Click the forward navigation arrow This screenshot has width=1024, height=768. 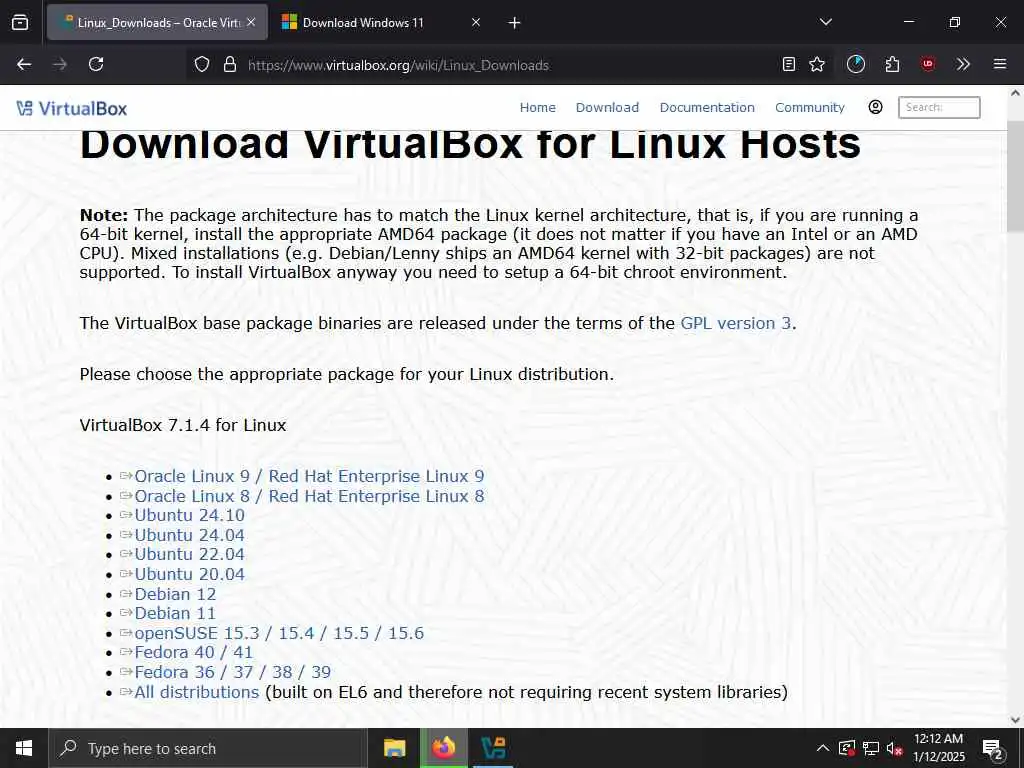[60, 64]
